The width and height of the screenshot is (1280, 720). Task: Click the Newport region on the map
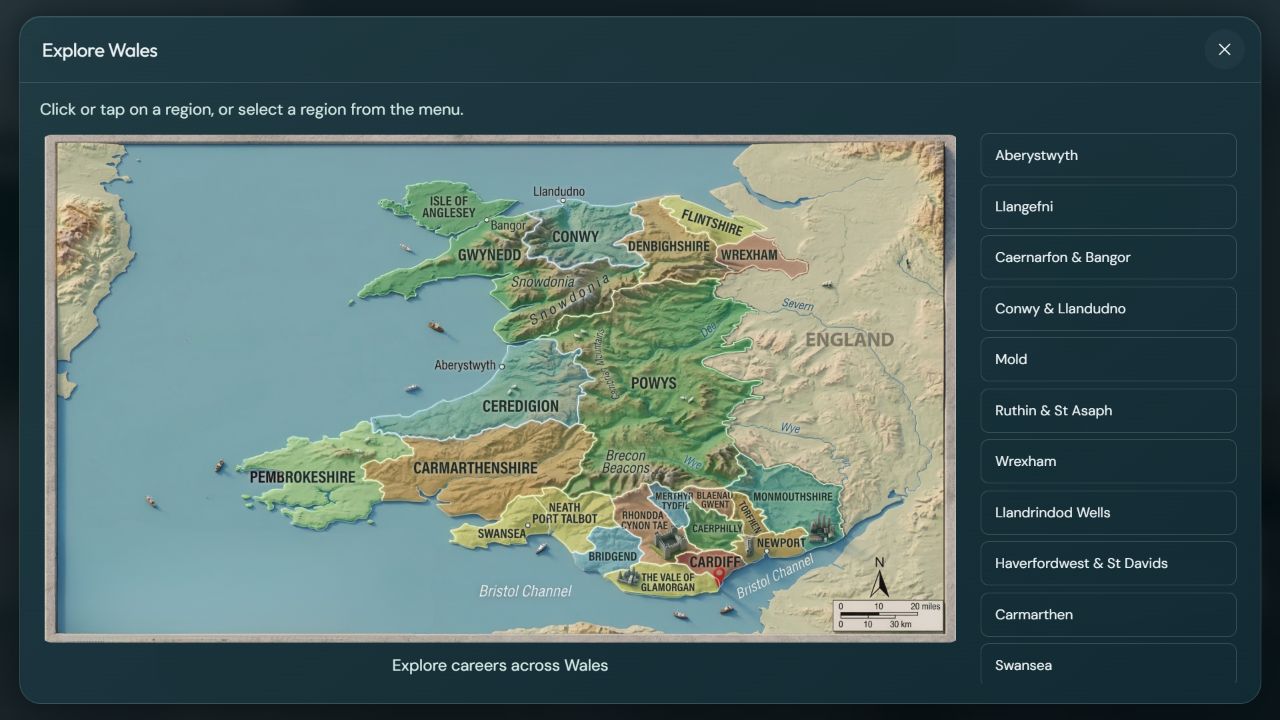(781, 543)
